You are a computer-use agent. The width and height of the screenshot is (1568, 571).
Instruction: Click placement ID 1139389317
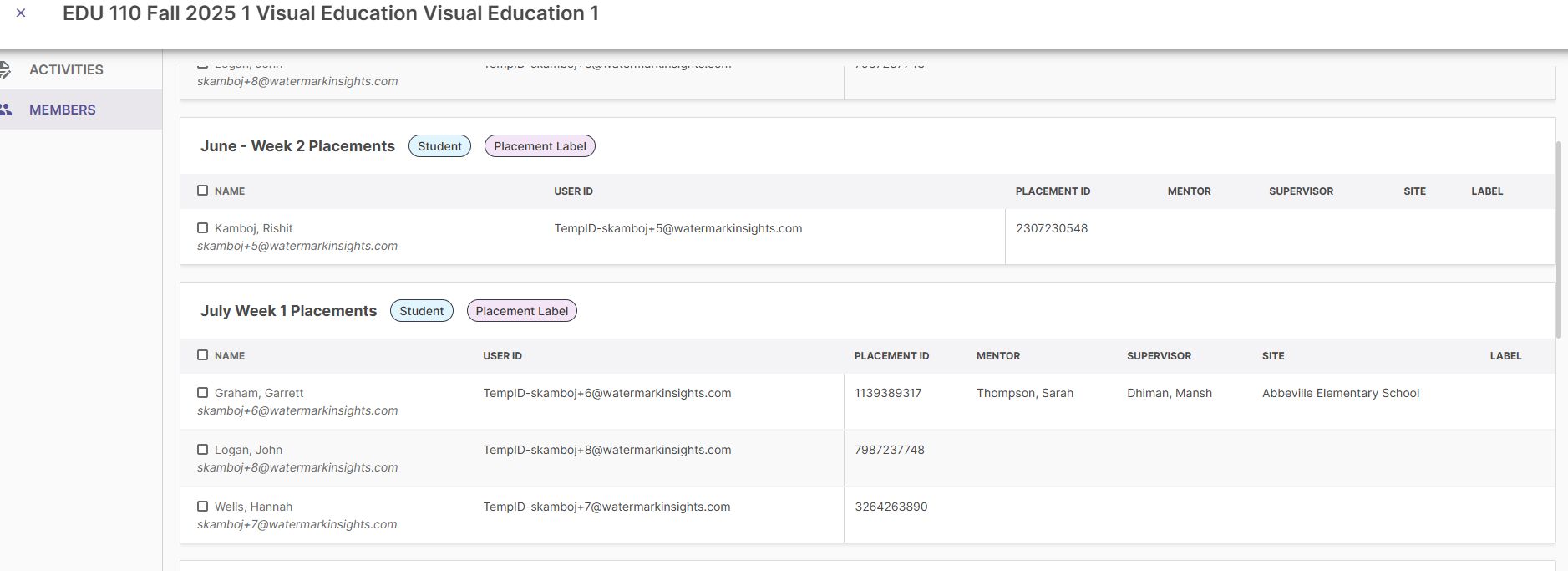click(x=888, y=393)
